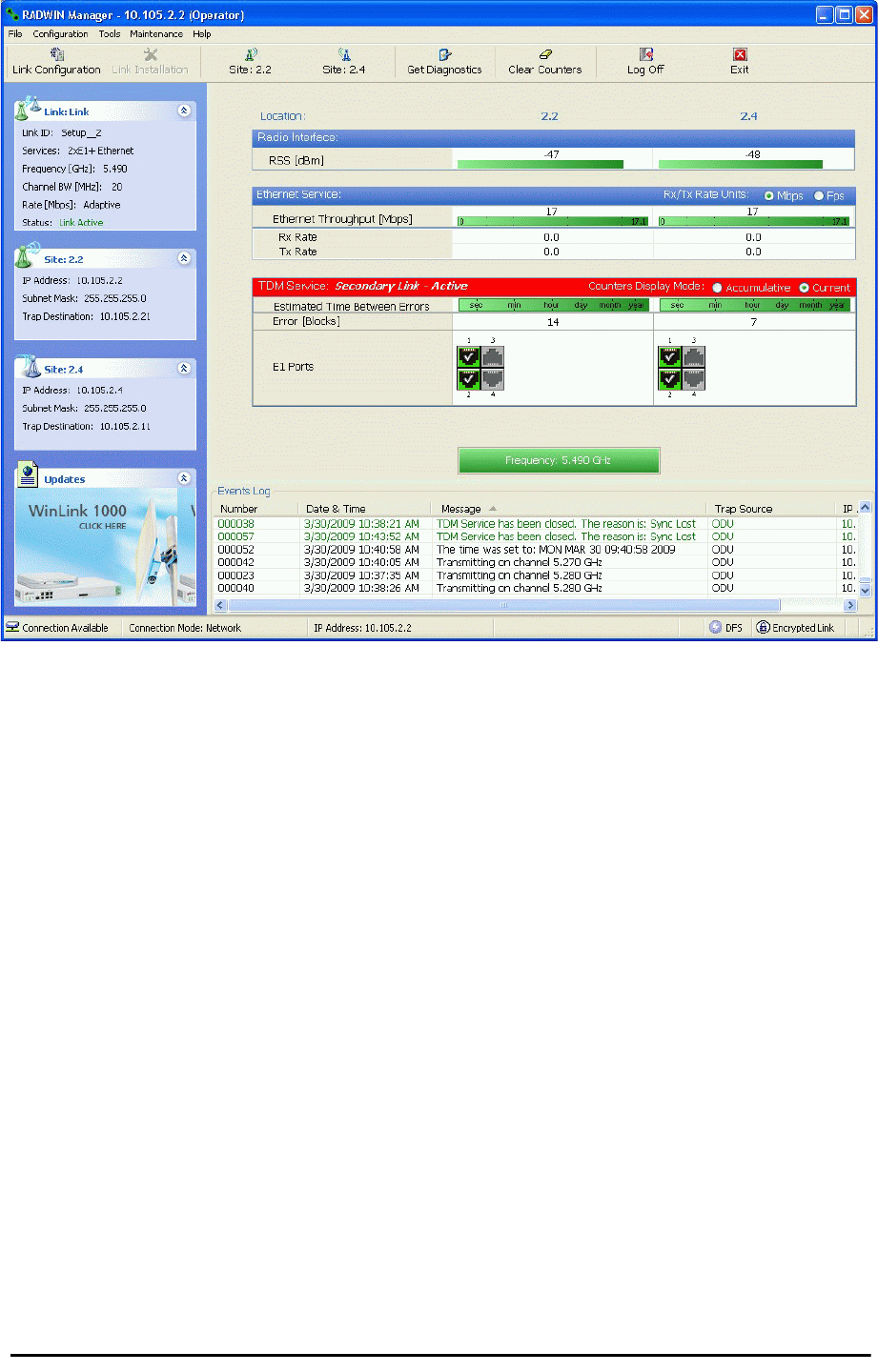Click the Link Active status text
This screenshot has height=1372, width=878.
point(81,223)
